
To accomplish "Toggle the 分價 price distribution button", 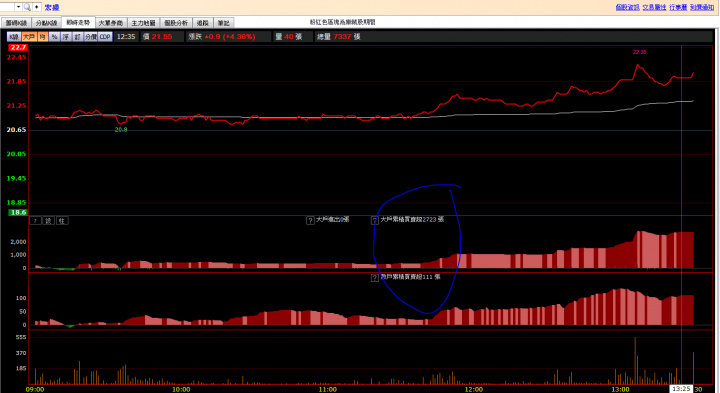I will (90, 37).
